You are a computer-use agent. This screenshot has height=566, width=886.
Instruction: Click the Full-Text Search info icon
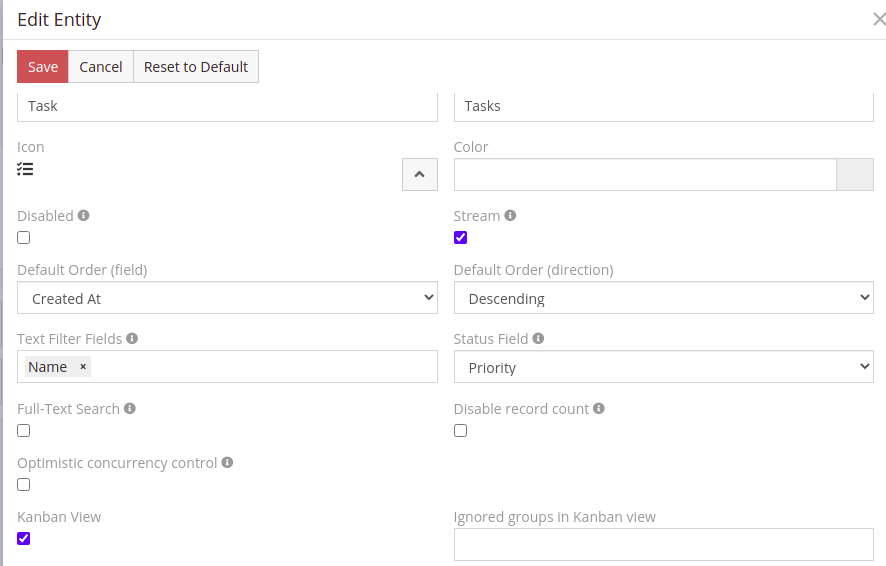click(x=130, y=409)
